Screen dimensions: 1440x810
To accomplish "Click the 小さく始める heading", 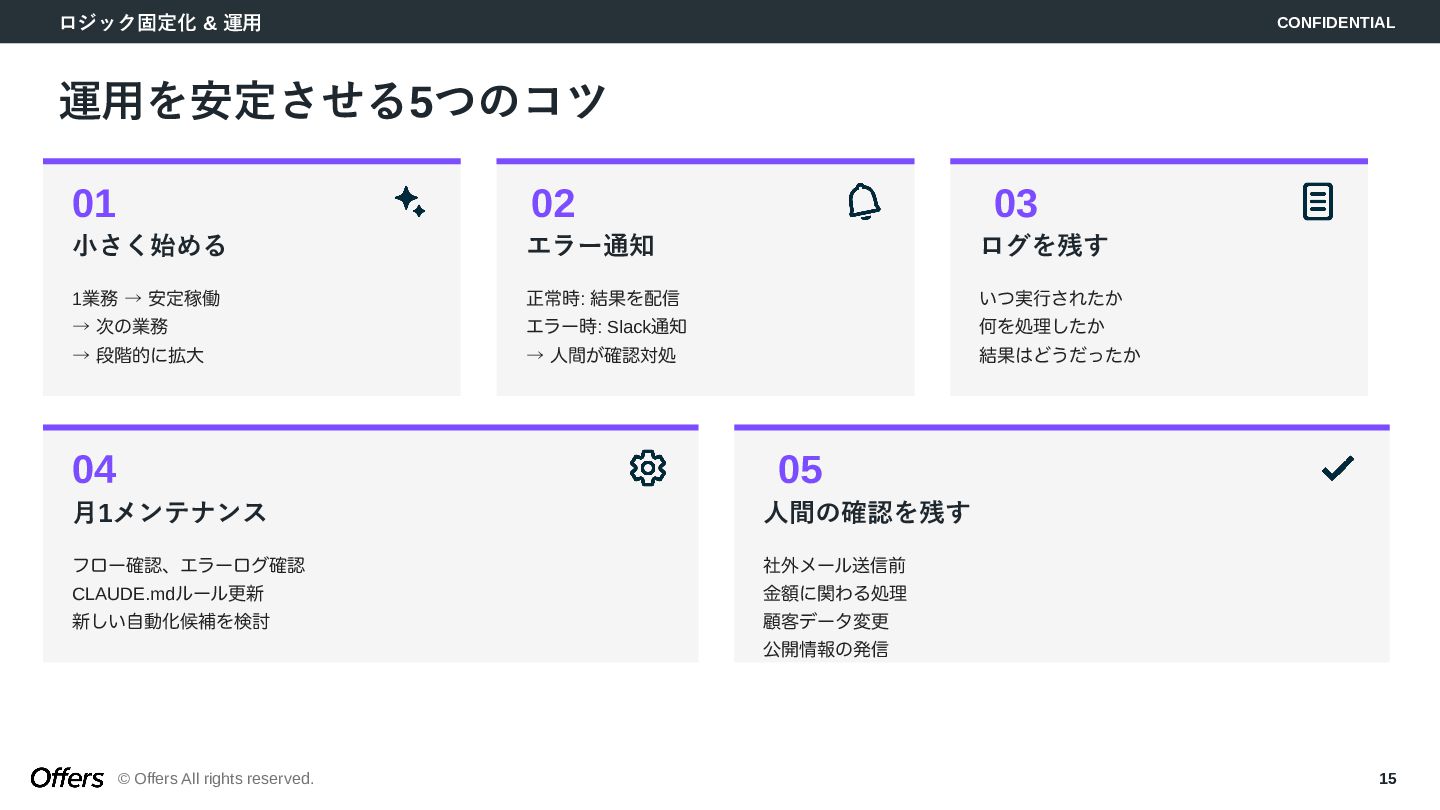I will (x=150, y=246).
